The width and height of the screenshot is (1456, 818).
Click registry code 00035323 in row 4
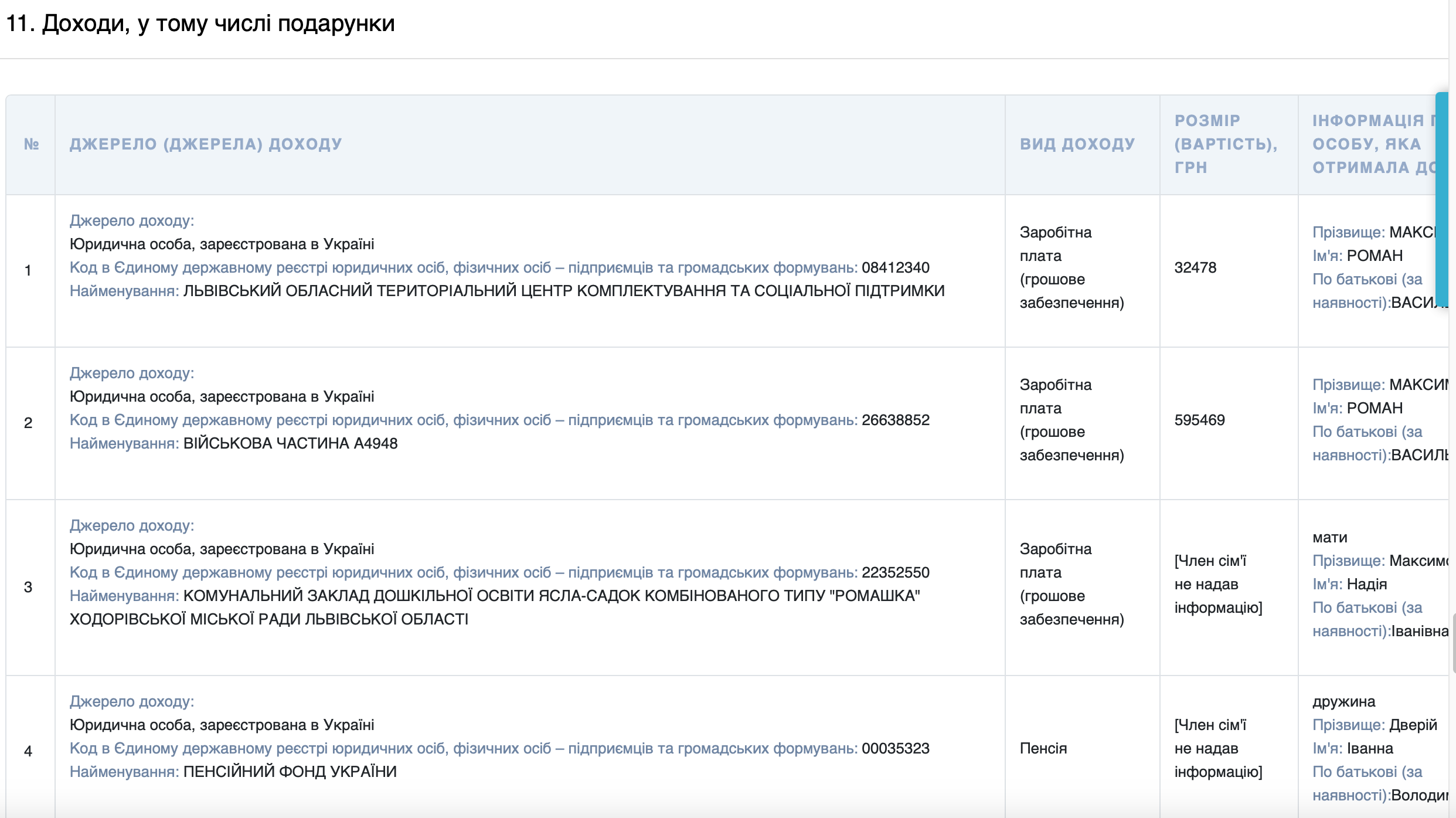click(x=895, y=749)
